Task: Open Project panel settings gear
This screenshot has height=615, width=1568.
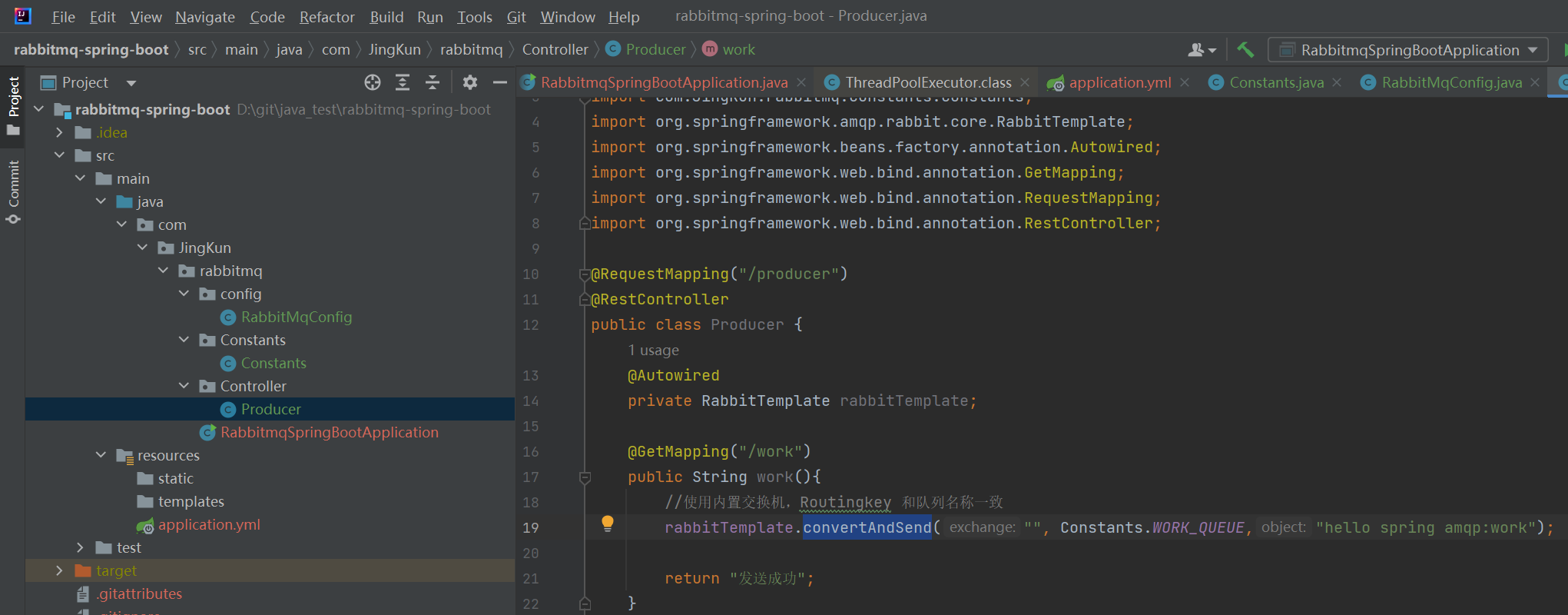Action: coord(470,82)
